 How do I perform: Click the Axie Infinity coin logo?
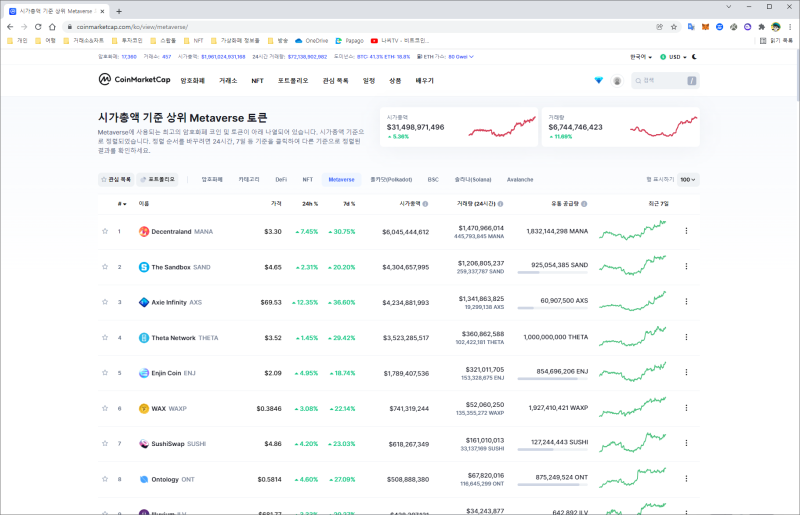point(144,302)
